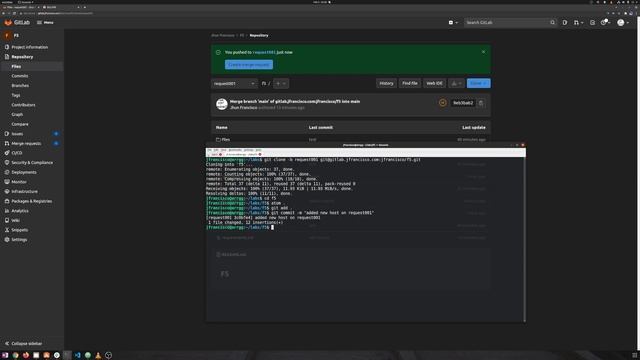Click the CI/CD rocket icon
Image resolution: width=640 pixels, height=360 pixels.
tap(7, 153)
